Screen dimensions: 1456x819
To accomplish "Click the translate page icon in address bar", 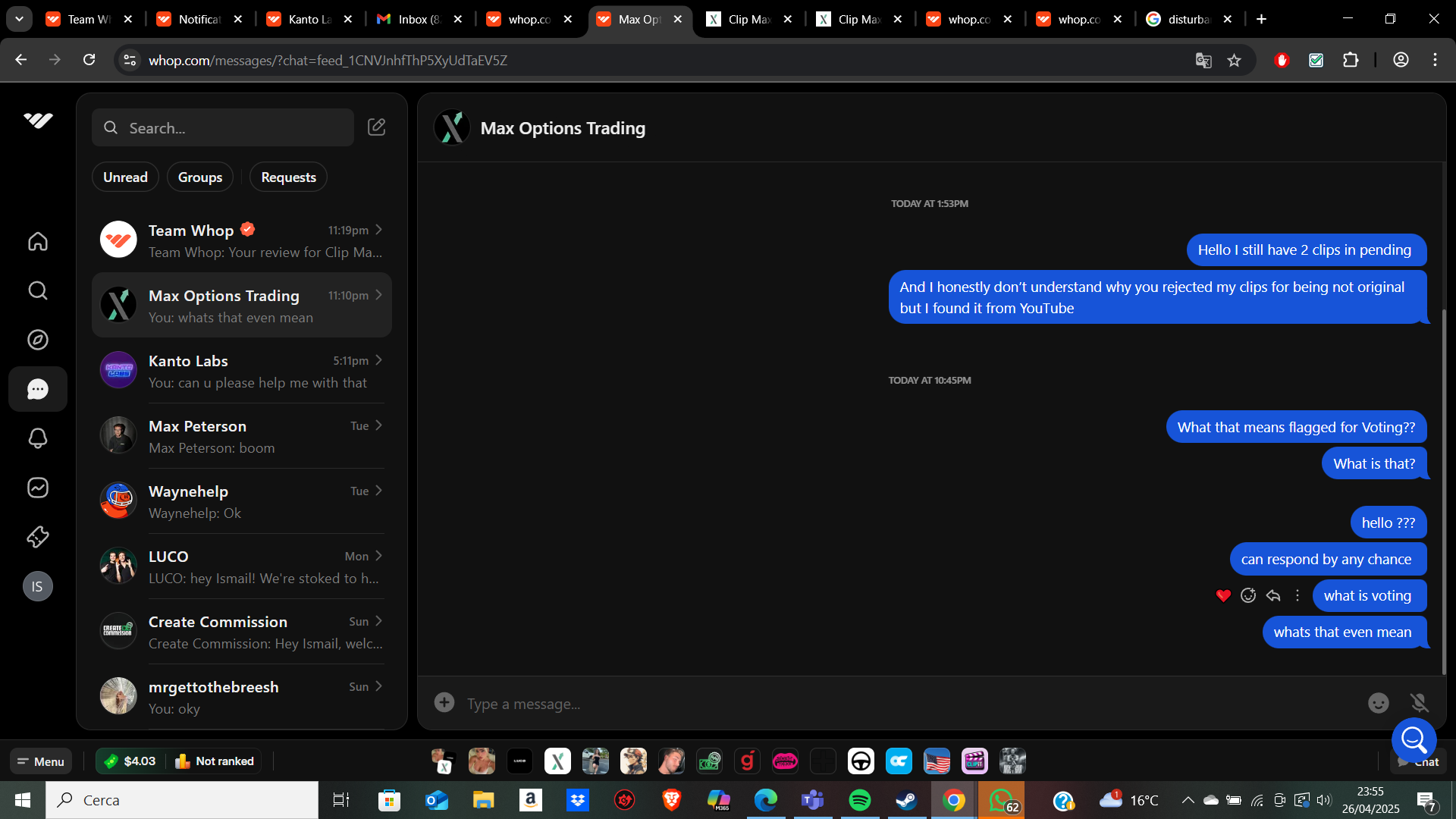I will tap(1203, 60).
